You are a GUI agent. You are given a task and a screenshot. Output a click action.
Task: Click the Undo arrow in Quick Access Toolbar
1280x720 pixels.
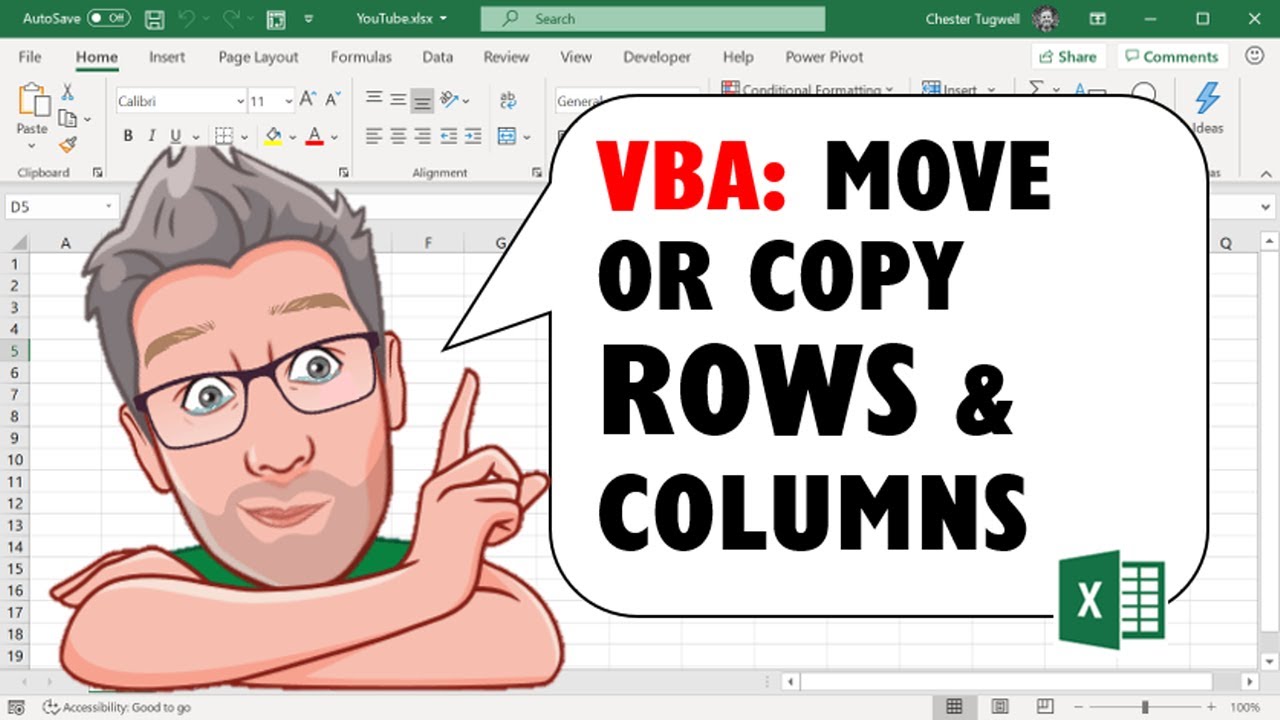(188, 19)
